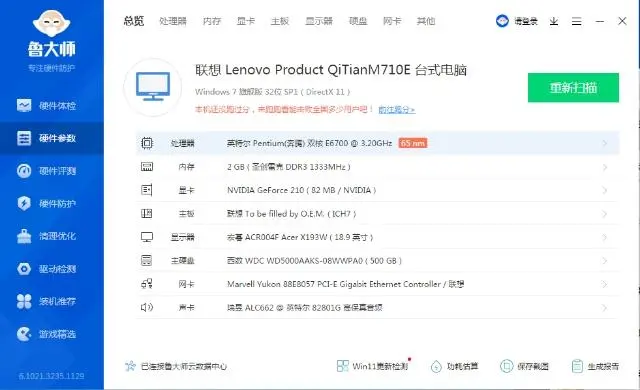The width and height of the screenshot is (640, 390).
Task: Click the display monitor row icon
Action: tap(147, 237)
